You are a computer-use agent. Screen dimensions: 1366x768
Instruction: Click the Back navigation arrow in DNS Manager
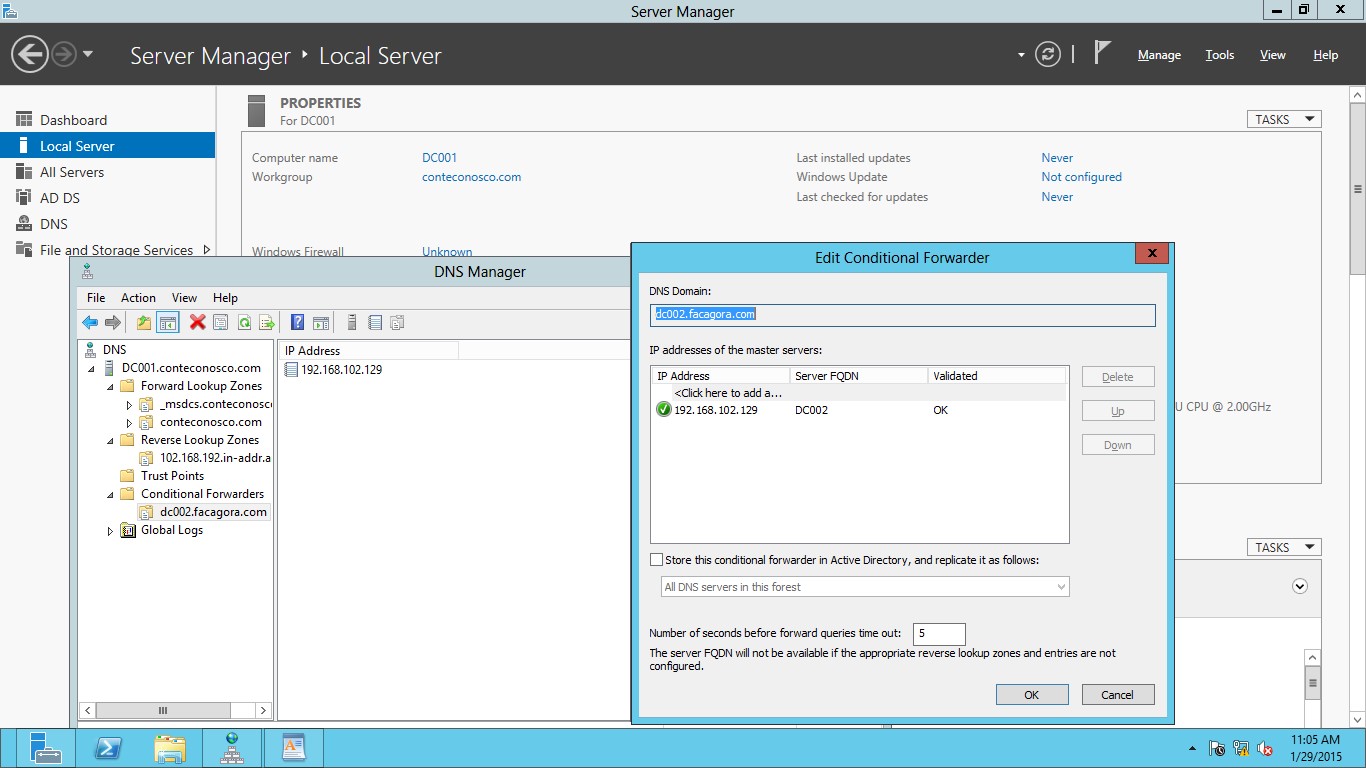point(89,322)
